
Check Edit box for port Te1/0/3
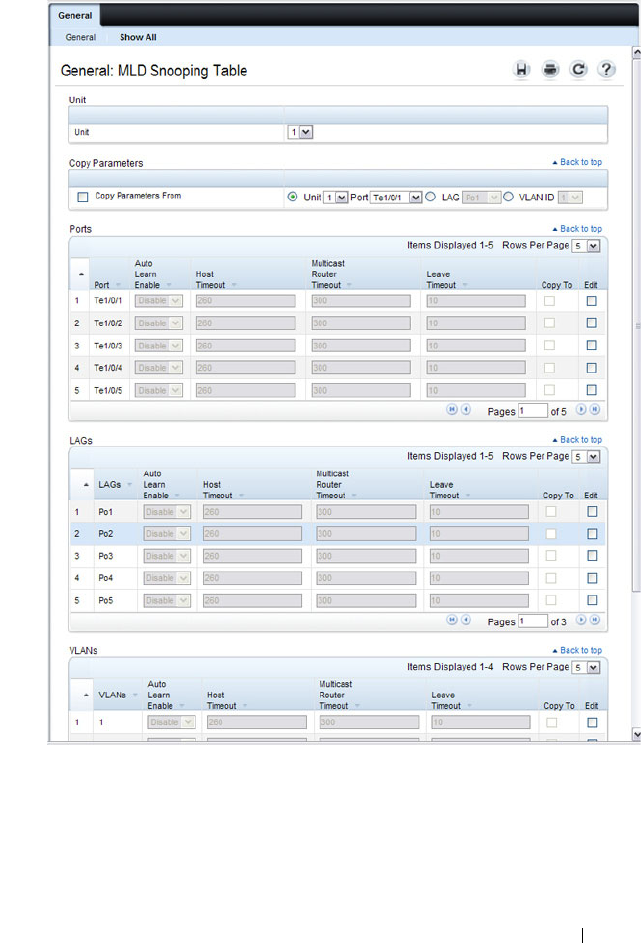tap(592, 345)
